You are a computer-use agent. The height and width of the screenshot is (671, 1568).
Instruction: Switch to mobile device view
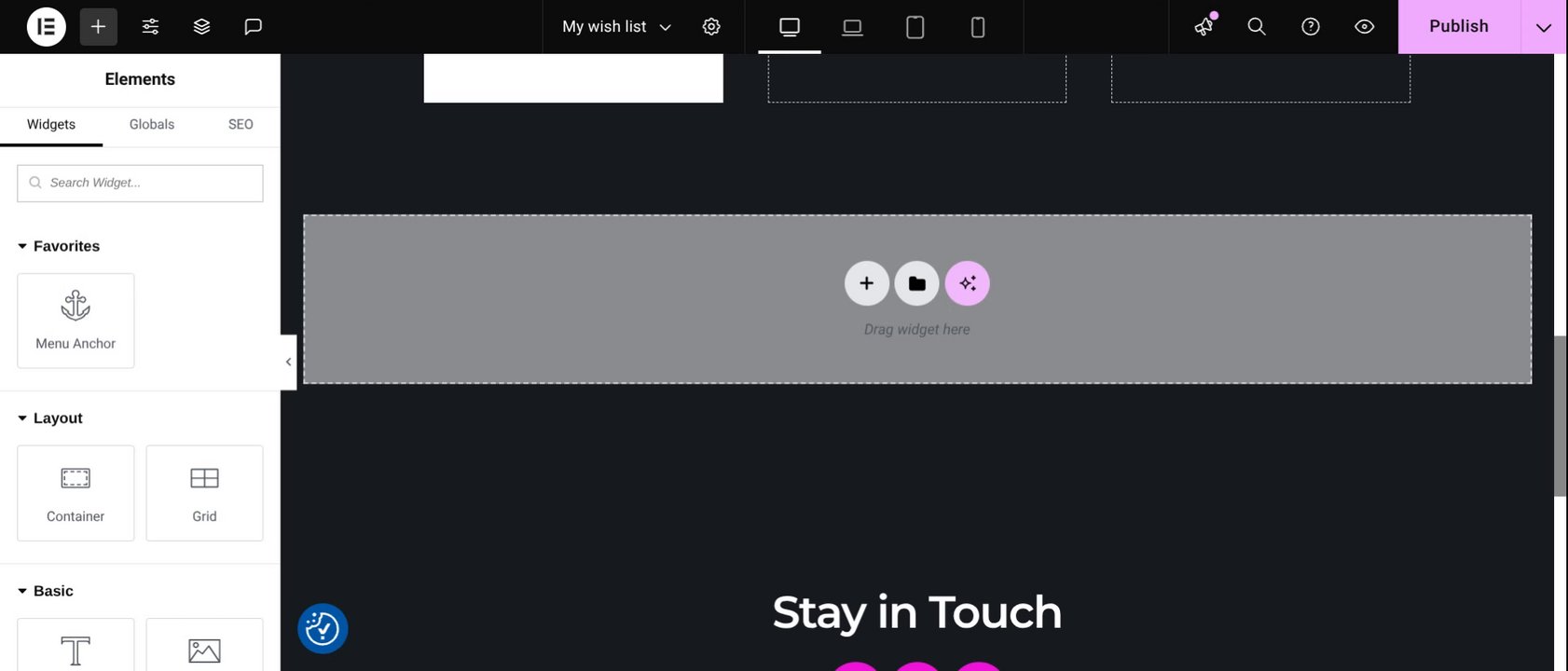click(x=978, y=27)
